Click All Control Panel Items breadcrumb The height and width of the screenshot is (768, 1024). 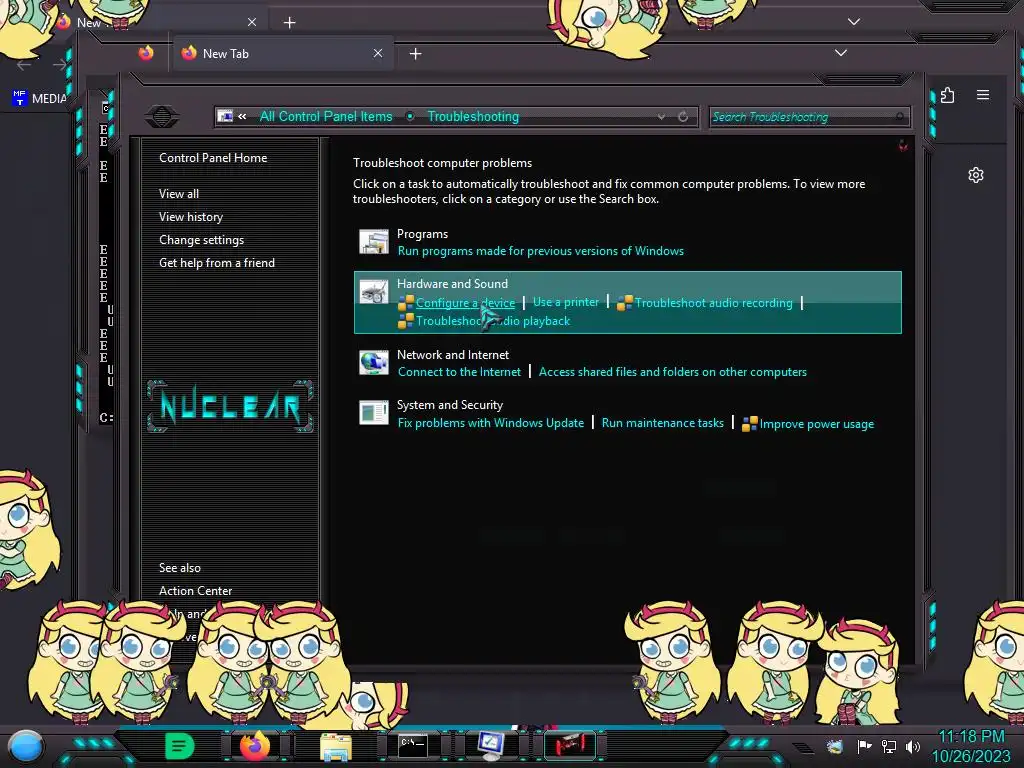326,116
